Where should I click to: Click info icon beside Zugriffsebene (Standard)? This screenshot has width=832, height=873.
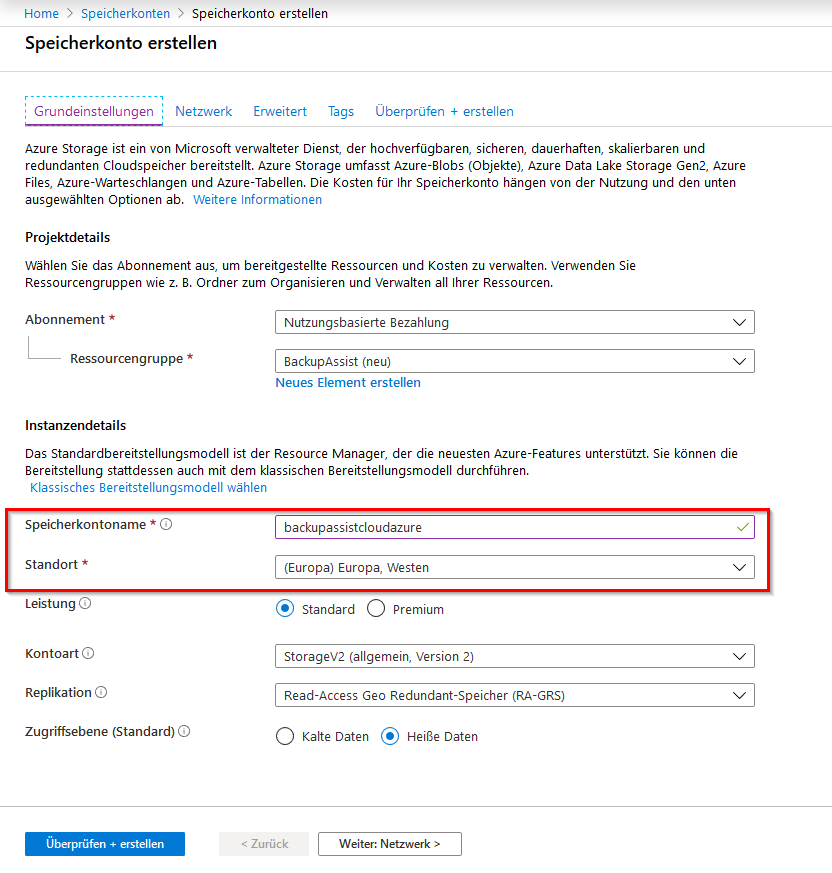point(184,731)
